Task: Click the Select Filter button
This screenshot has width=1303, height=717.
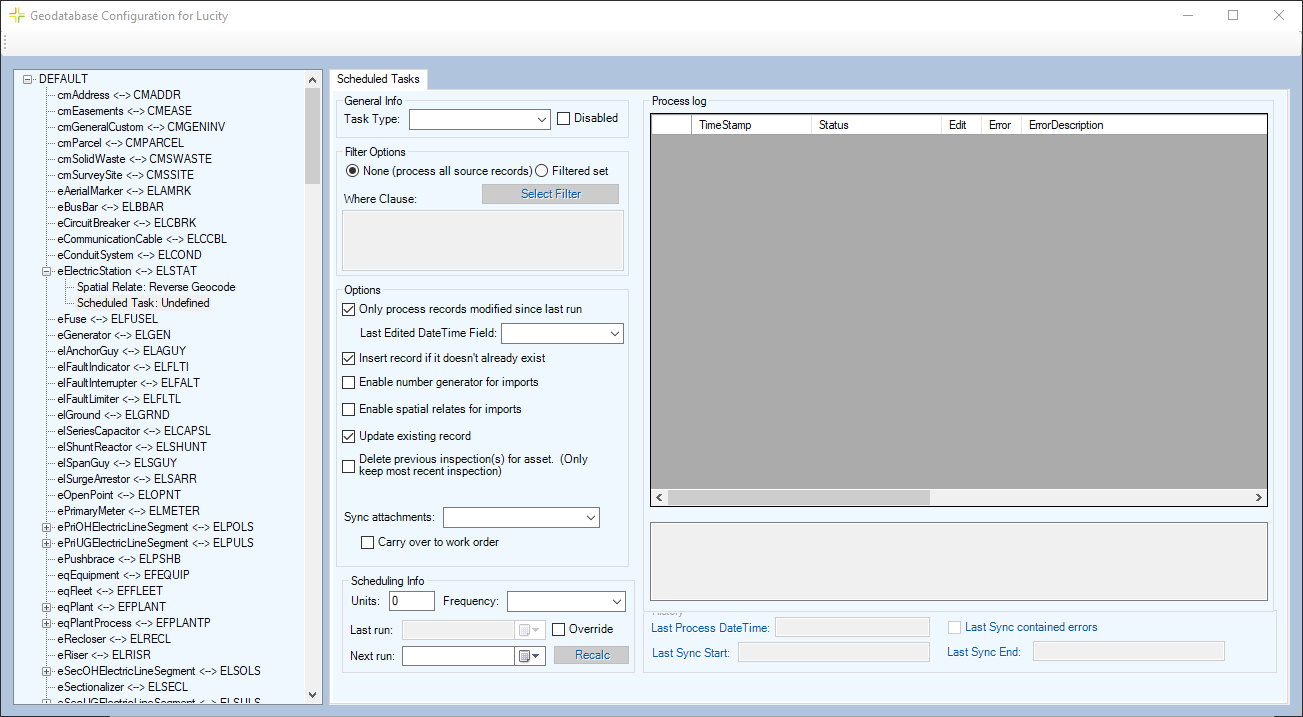Action: (551, 194)
